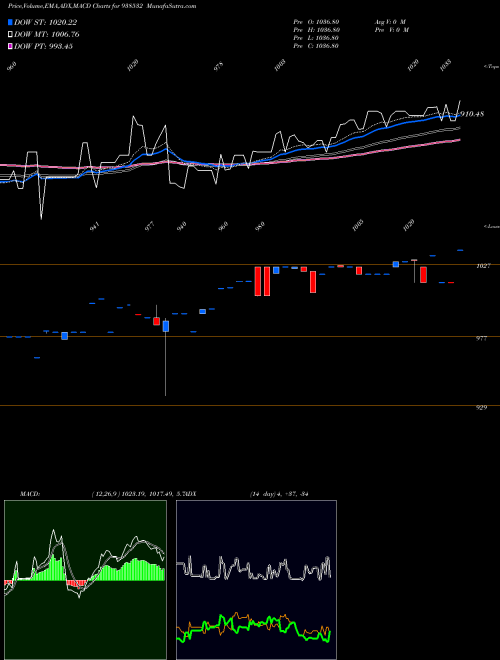The image size is (500, 660).
Task: Click the ADX (14 day) values text
Action: coord(279,494)
